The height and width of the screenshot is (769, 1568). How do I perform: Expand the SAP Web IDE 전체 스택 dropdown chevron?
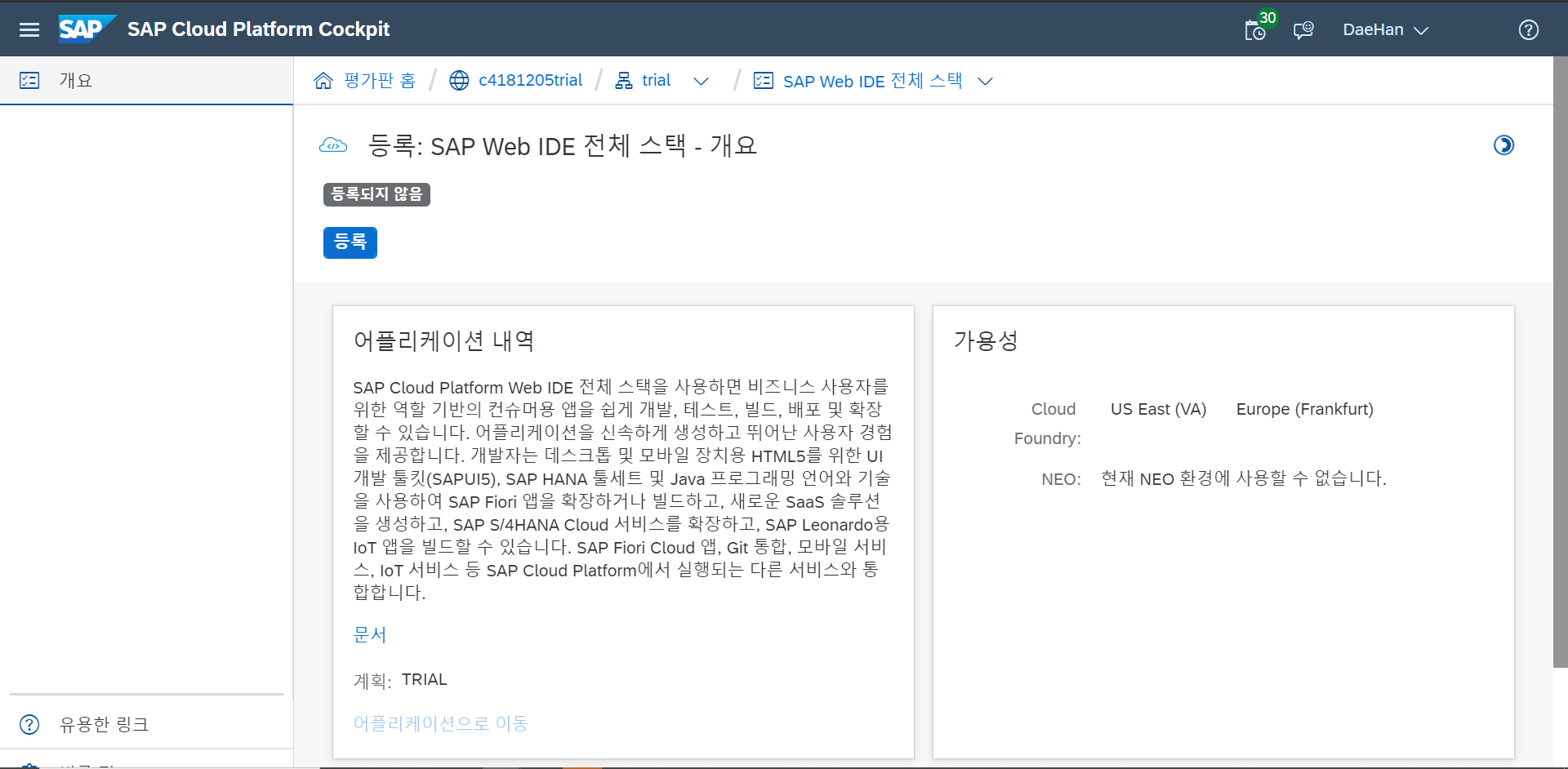[x=985, y=82]
